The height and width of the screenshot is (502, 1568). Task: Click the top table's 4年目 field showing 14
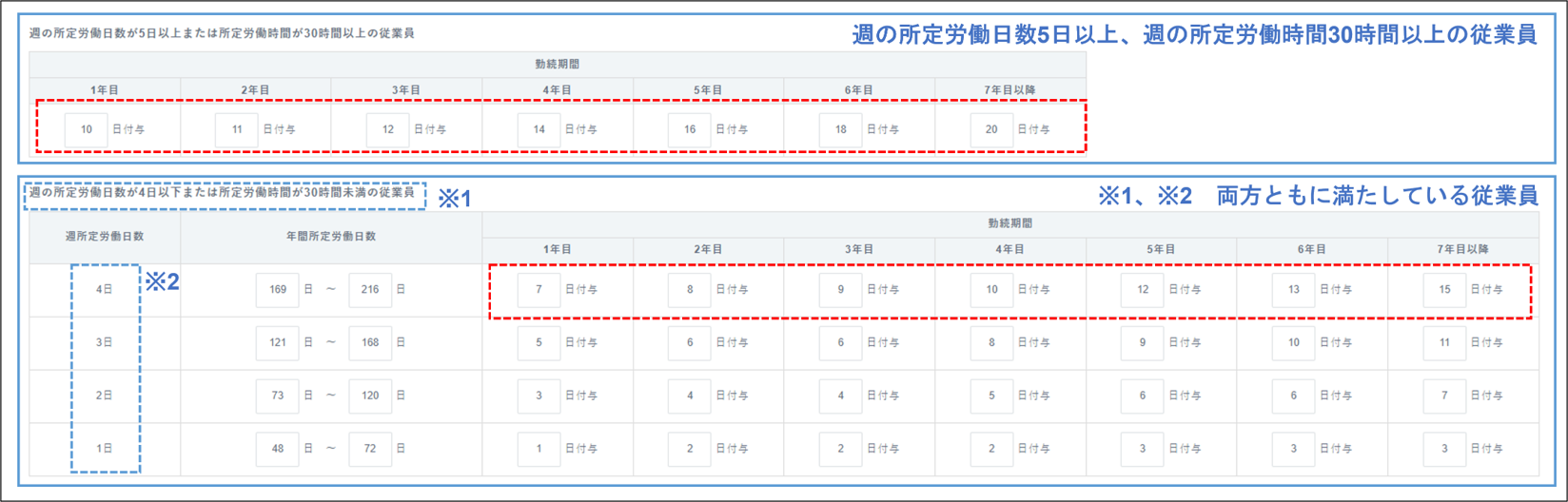[x=539, y=129]
